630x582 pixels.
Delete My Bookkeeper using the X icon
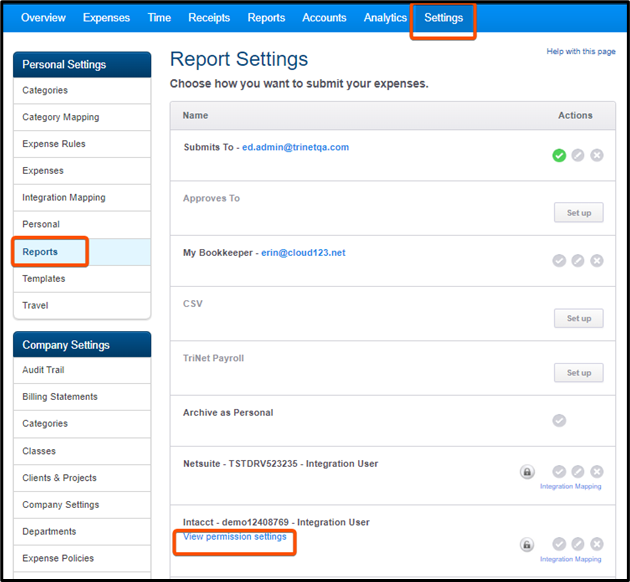click(x=597, y=261)
